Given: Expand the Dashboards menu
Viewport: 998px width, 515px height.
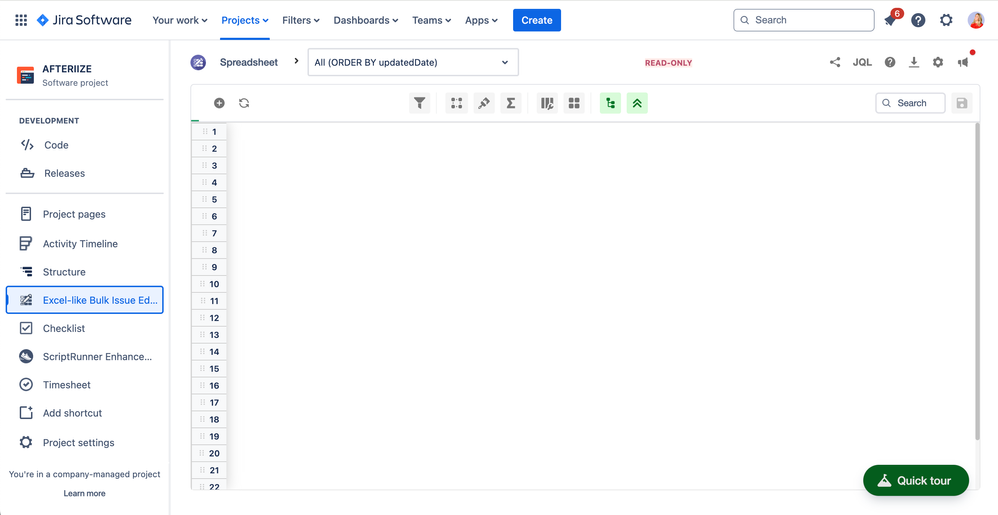Looking at the screenshot, I should click(366, 20).
